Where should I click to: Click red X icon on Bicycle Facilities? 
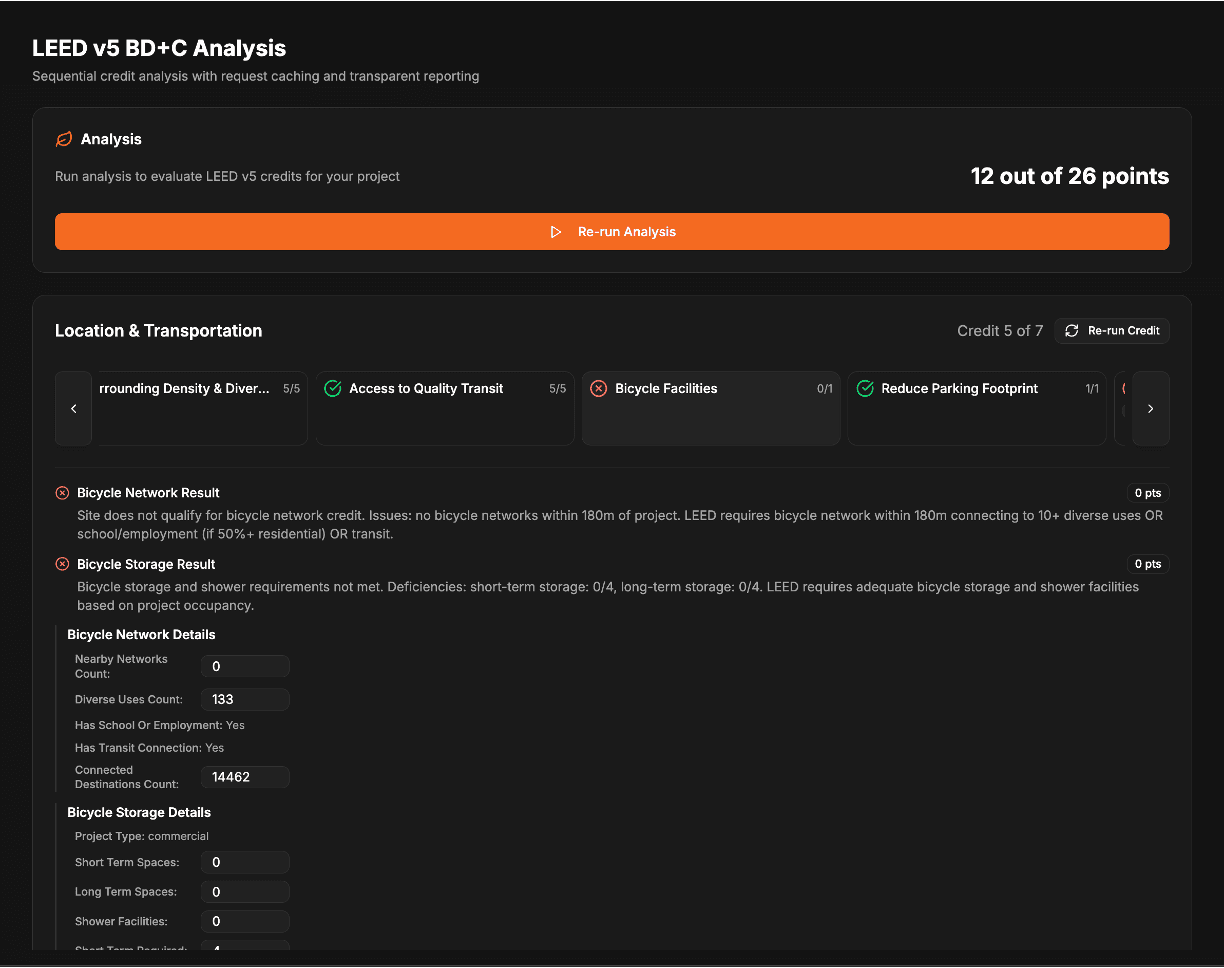point(599,389)
